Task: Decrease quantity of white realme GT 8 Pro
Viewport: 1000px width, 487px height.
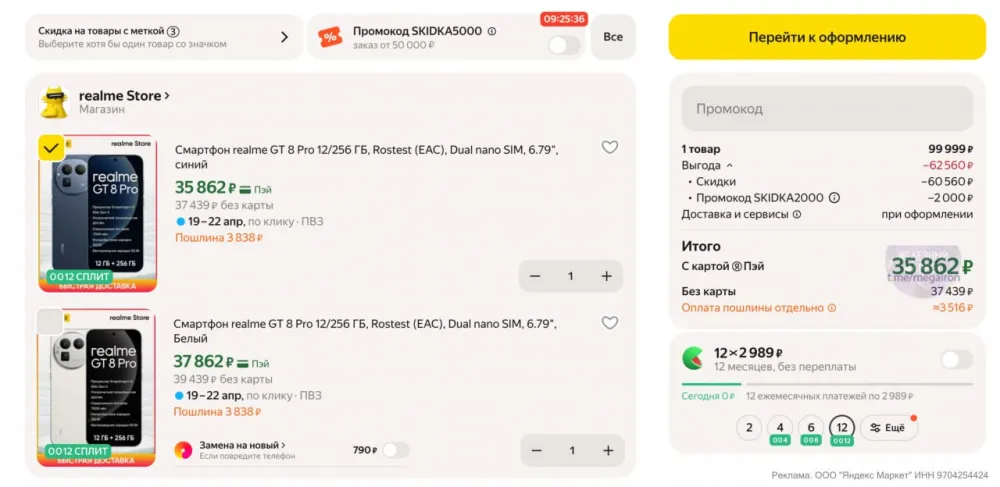Action: (536, 450)
